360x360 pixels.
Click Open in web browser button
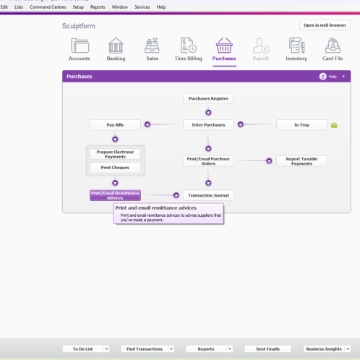(325, 25)
